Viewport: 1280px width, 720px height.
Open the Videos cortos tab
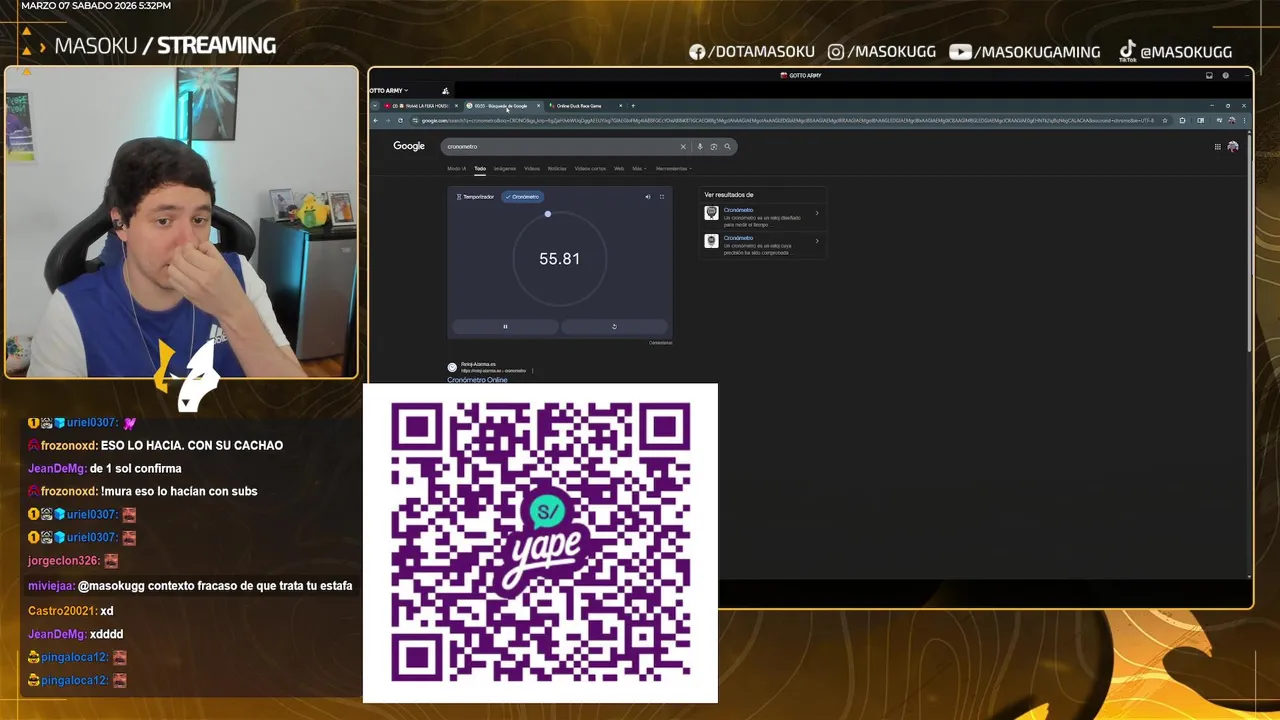coord(590,168)
